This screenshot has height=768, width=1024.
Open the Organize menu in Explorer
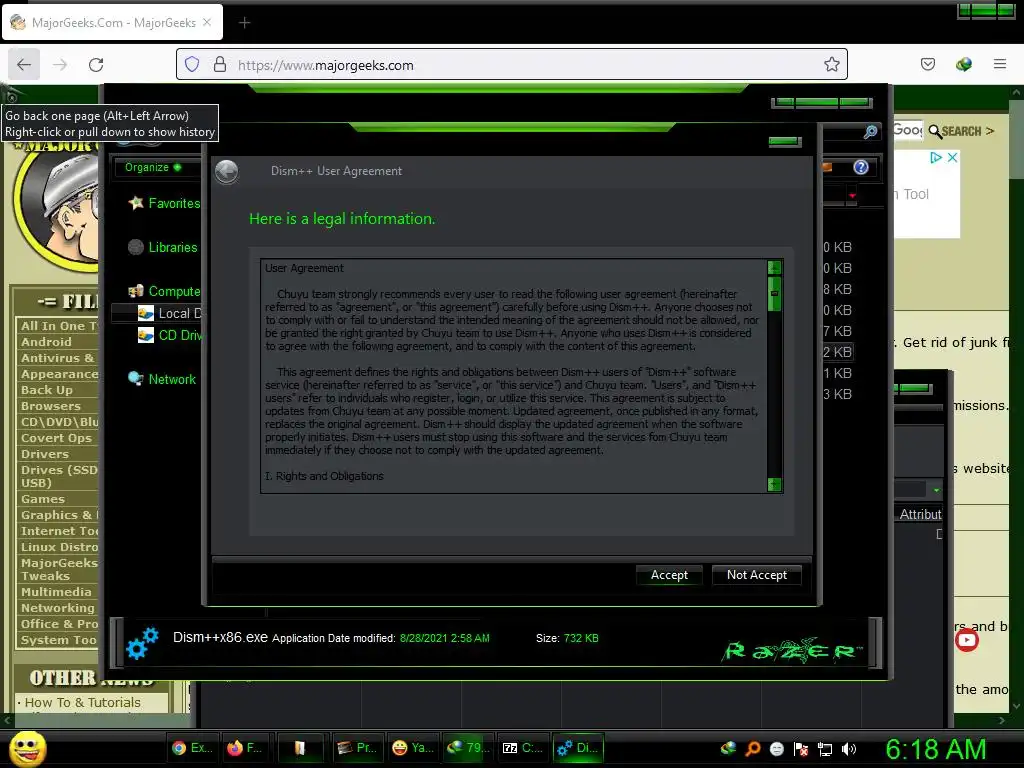click(153, 167)
